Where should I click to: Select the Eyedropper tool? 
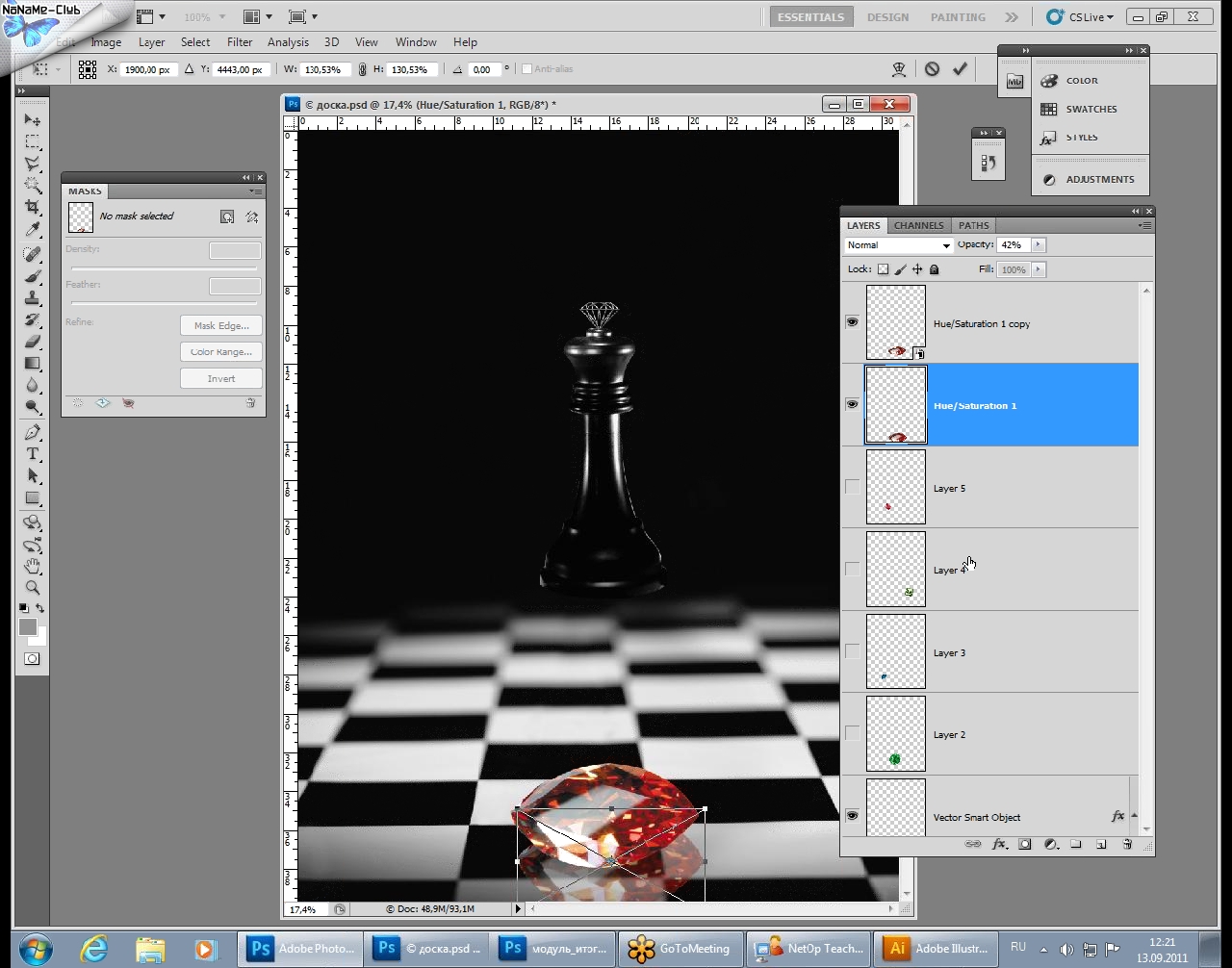33,231
